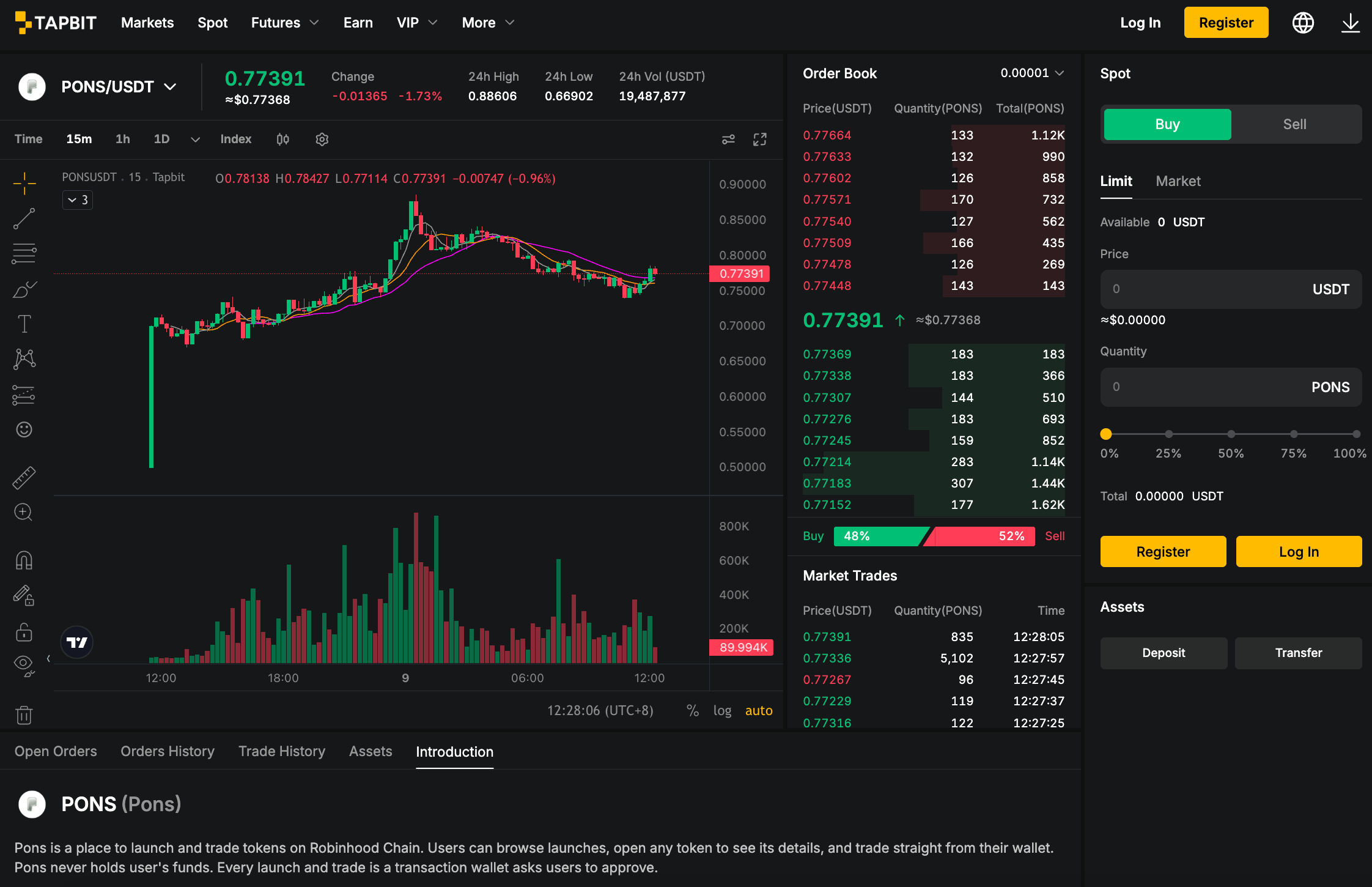Select the ruler measure tool
The width and height of the screenshot is (1372, 887).
(x=24, y=478)
